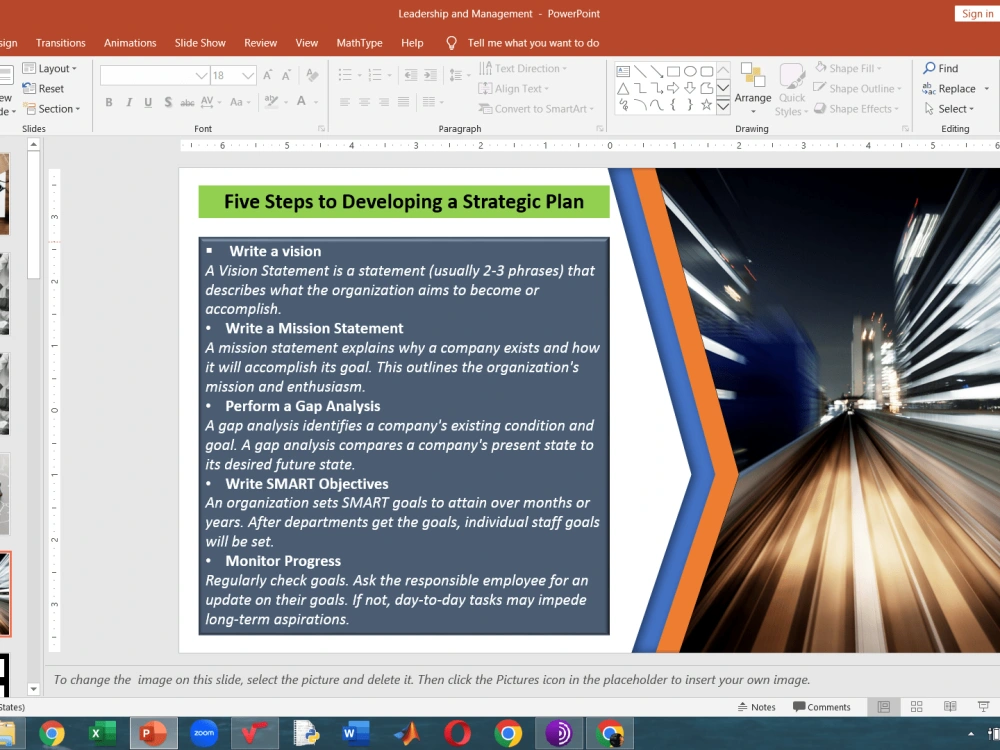Click Find in Editing group

point(941,68)
